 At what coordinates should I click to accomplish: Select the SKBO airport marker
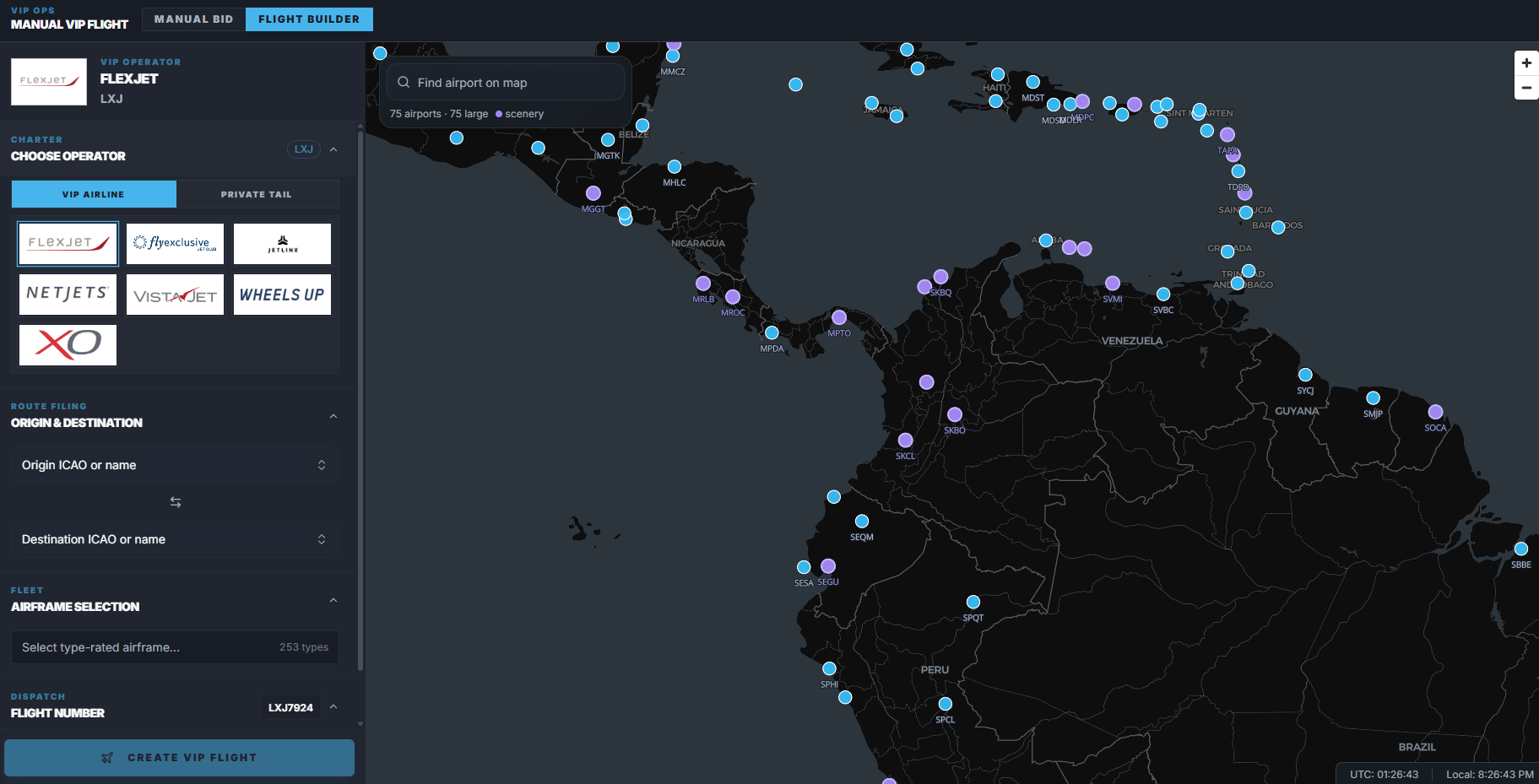coord(955,414)
